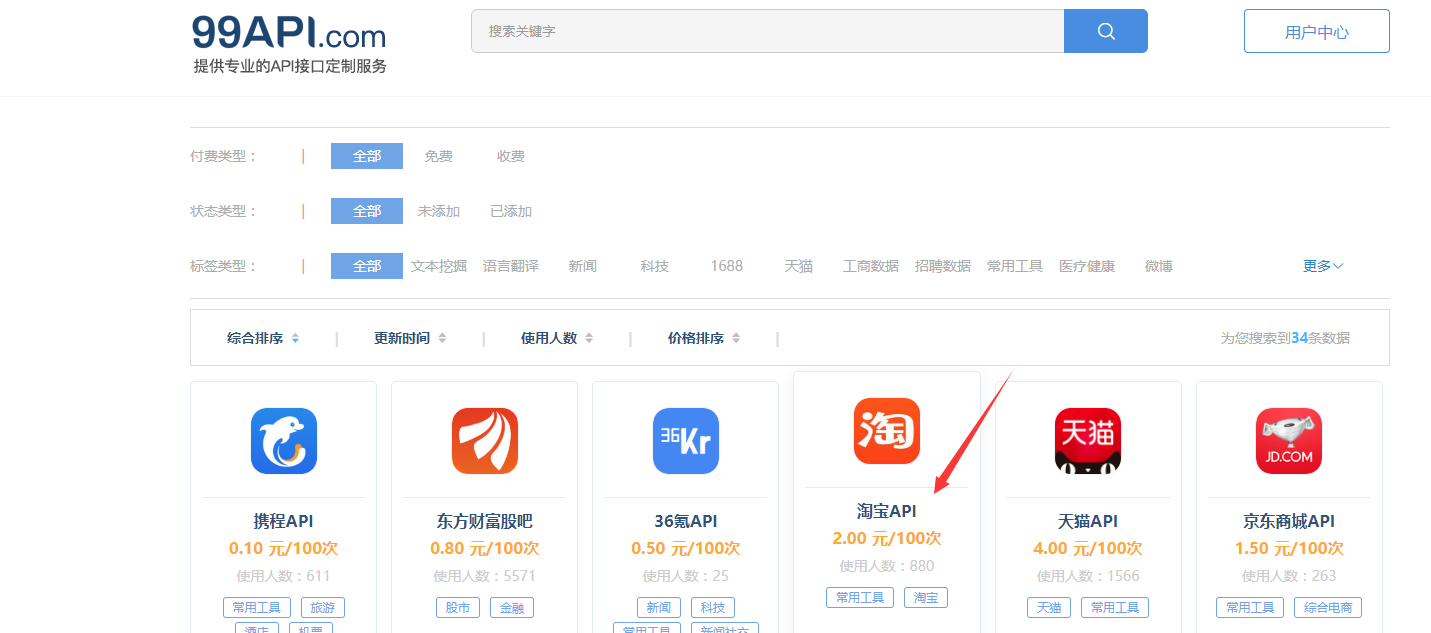Click 常用工具 tag on 淘宝API card
Image resolution: width=1431 pixels, height=633 pixels.
tap(860, 597)
